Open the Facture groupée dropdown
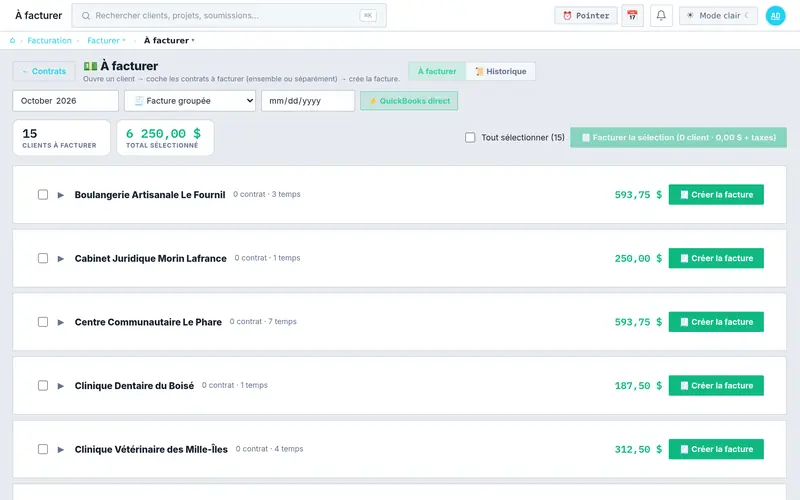The width and height of the screenshot is (800, 500). click(190, 101)
